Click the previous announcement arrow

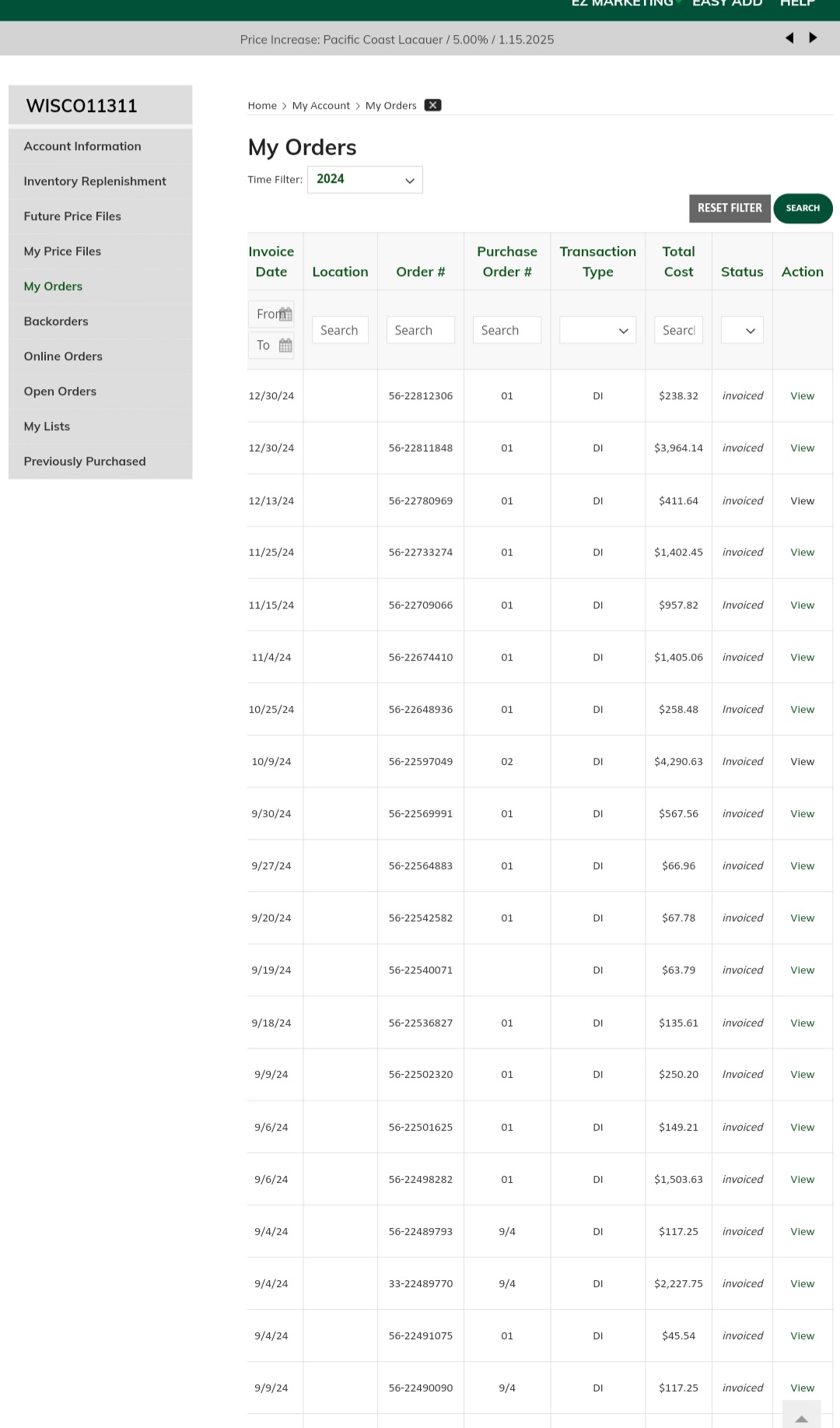click(x=789, y=38)
